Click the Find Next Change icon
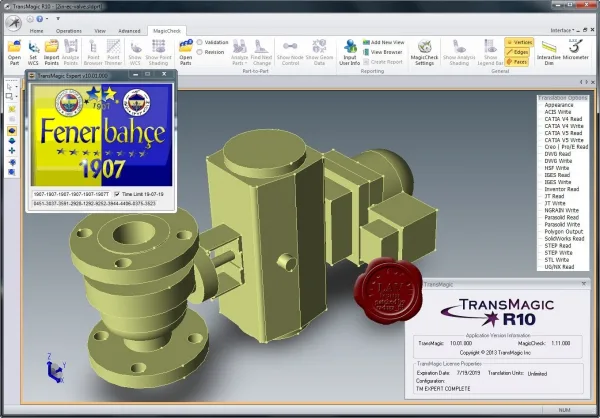The width and height of the screenshot is (600, 418). pyautogui.click(x=261, y=46)
